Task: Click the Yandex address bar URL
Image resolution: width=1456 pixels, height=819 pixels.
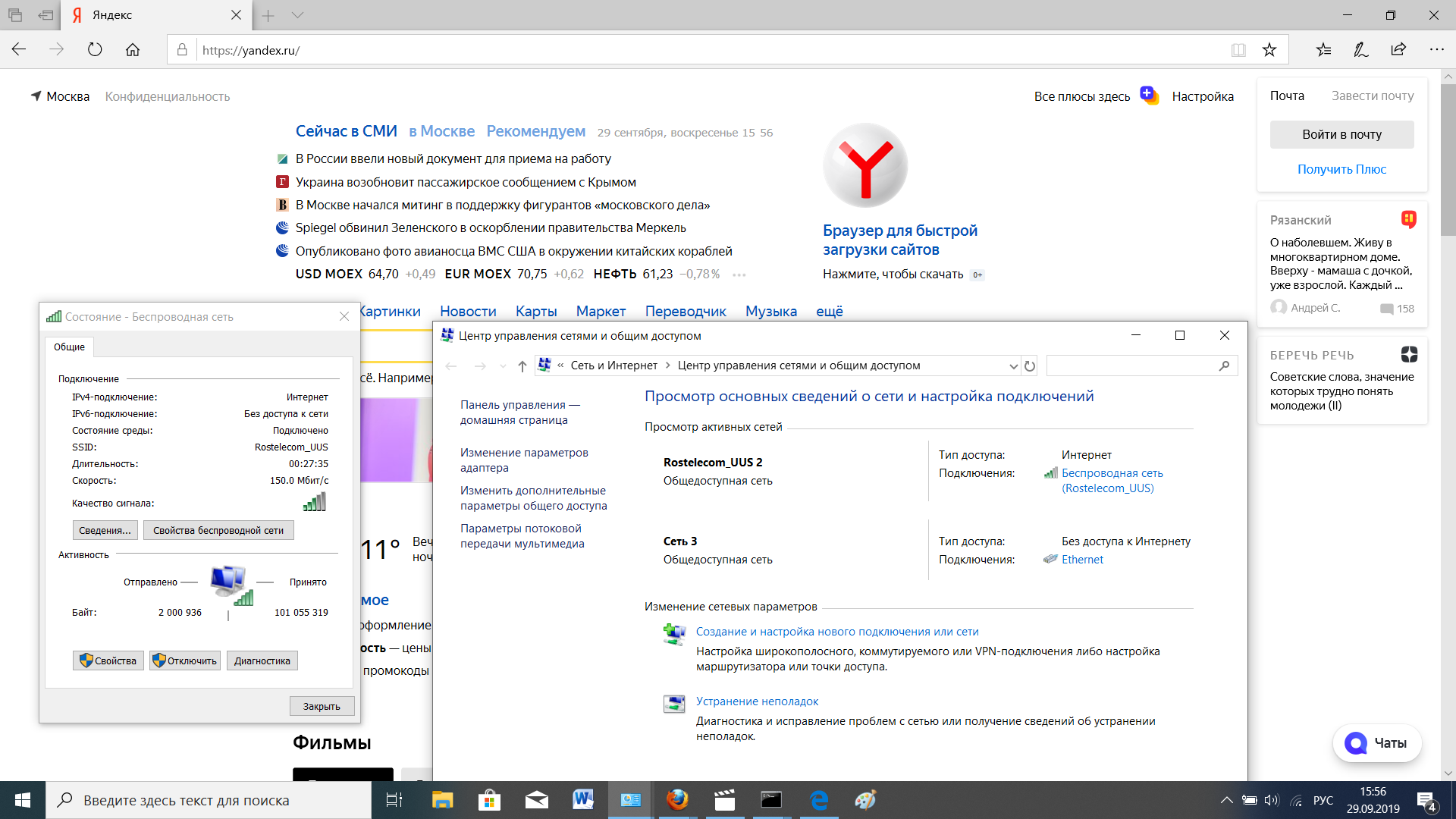Action: 251,50
